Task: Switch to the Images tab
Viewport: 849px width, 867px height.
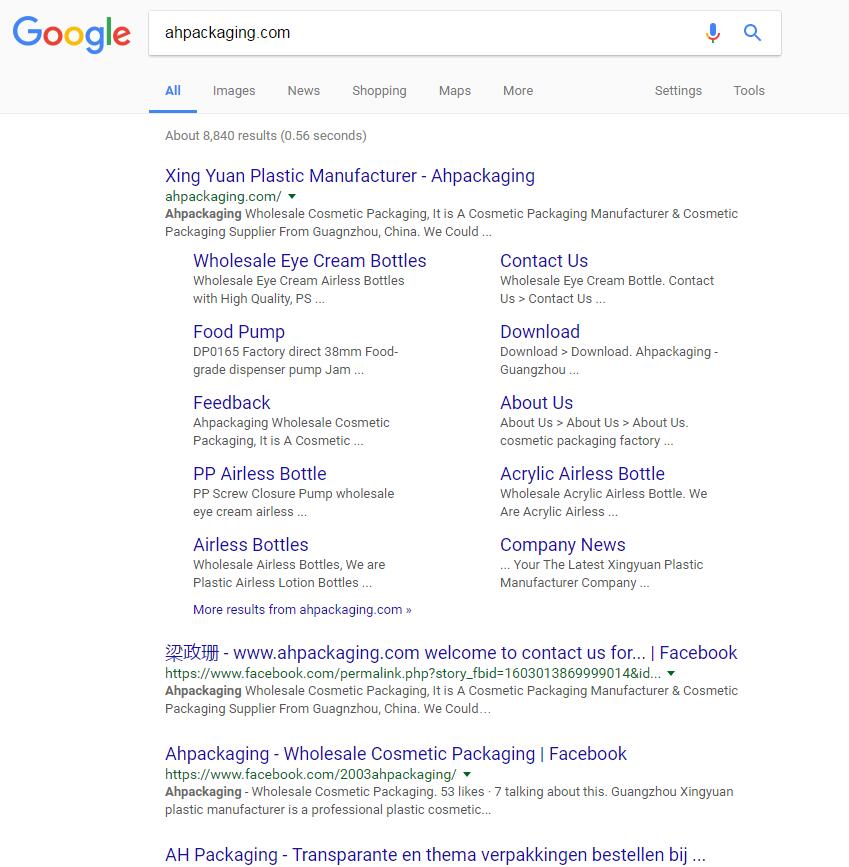Action: click(234, 91)
